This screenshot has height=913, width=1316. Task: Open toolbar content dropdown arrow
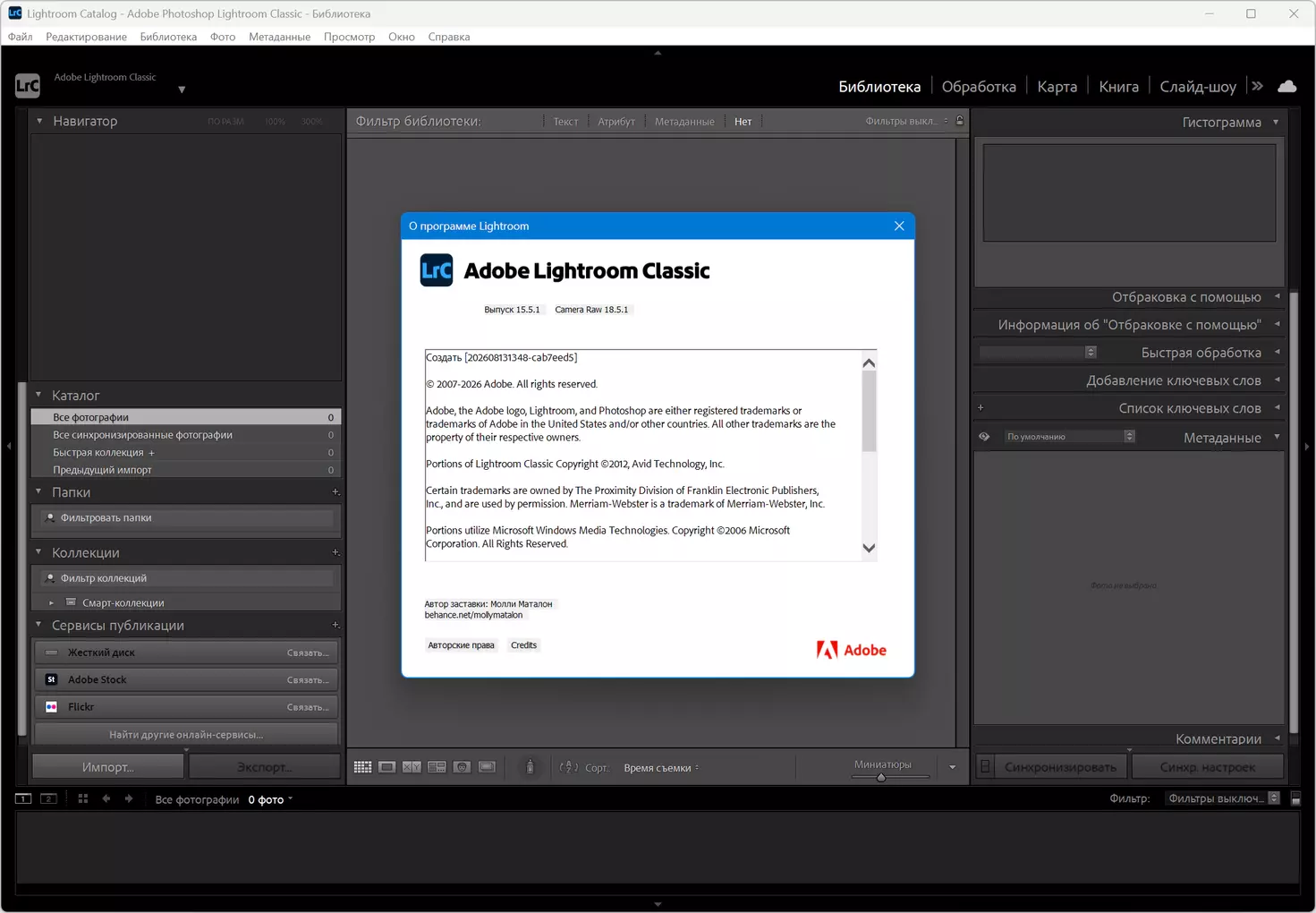(952, 767)
